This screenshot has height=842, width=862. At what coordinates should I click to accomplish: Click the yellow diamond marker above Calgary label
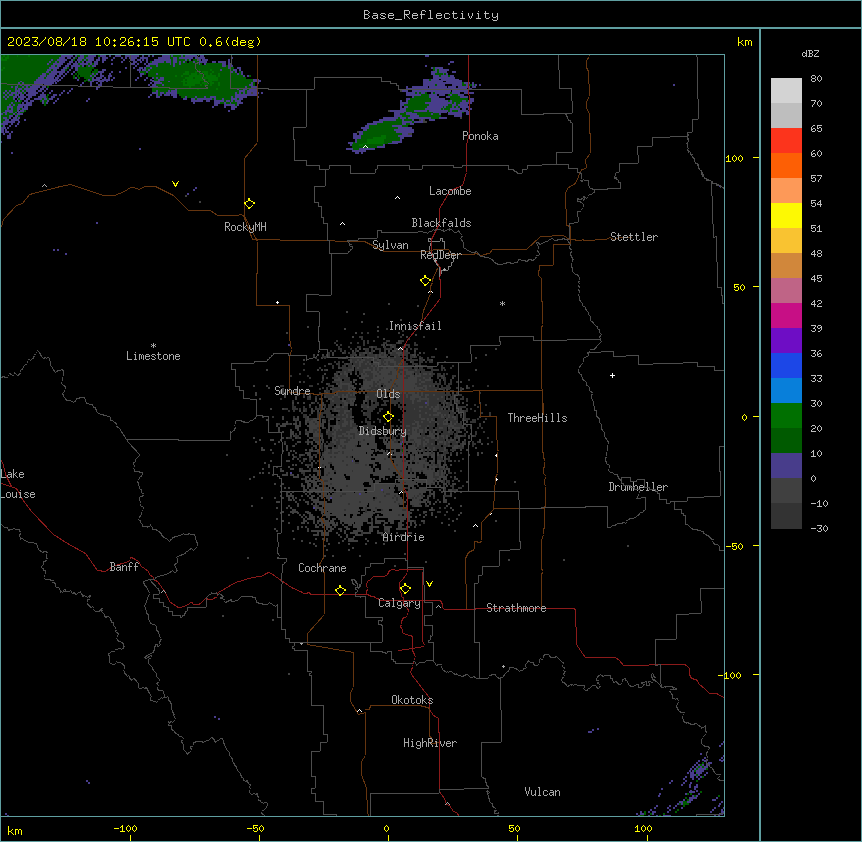click(405, 589)
